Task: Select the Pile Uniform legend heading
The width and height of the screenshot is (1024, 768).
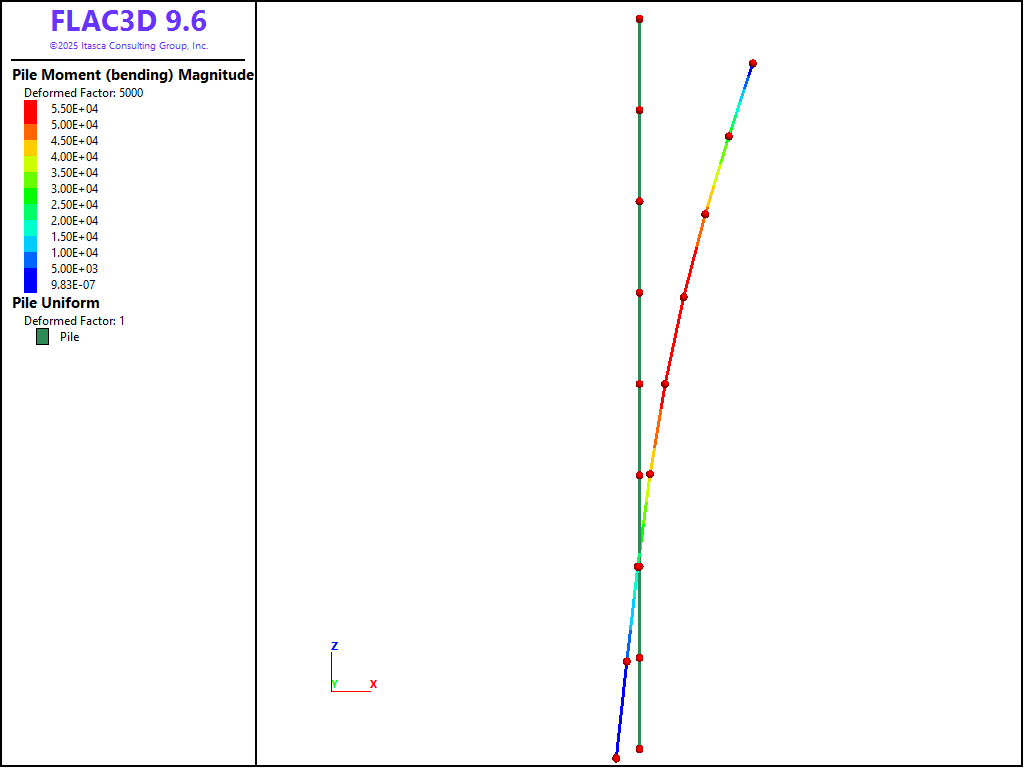Action: (56, 303)
